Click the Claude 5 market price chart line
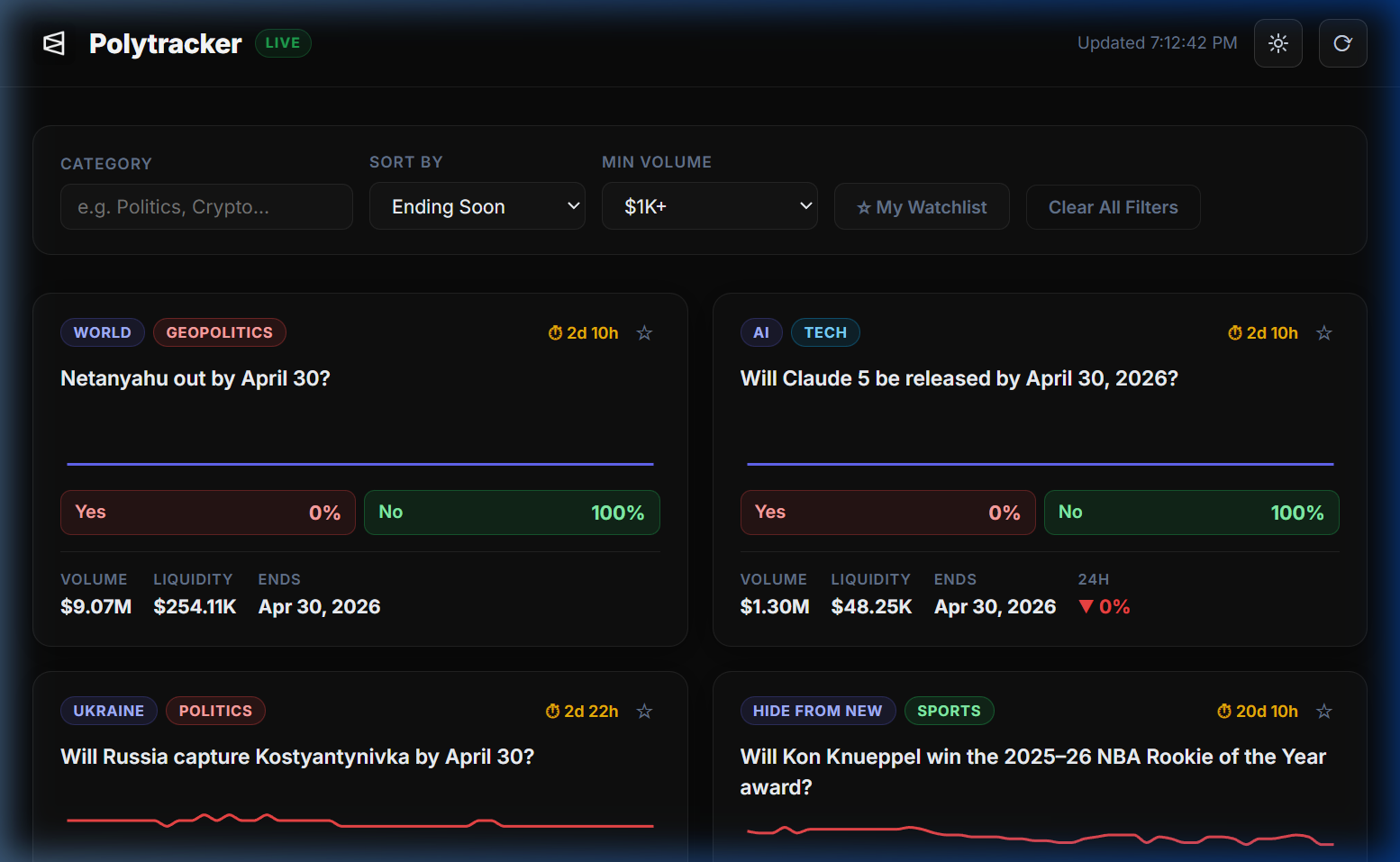 point(1040,464)
